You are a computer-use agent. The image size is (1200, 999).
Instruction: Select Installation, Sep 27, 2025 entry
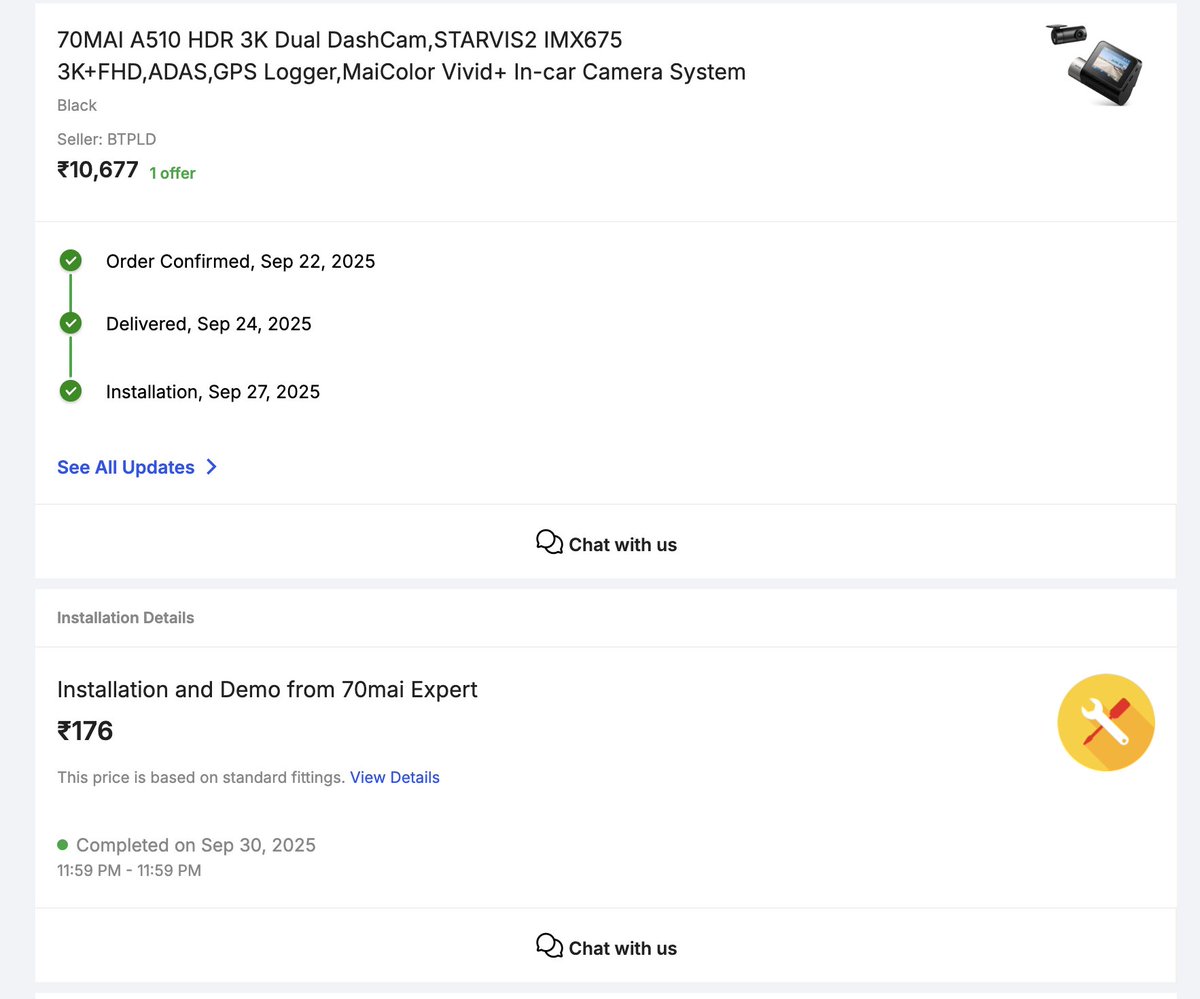213,392
